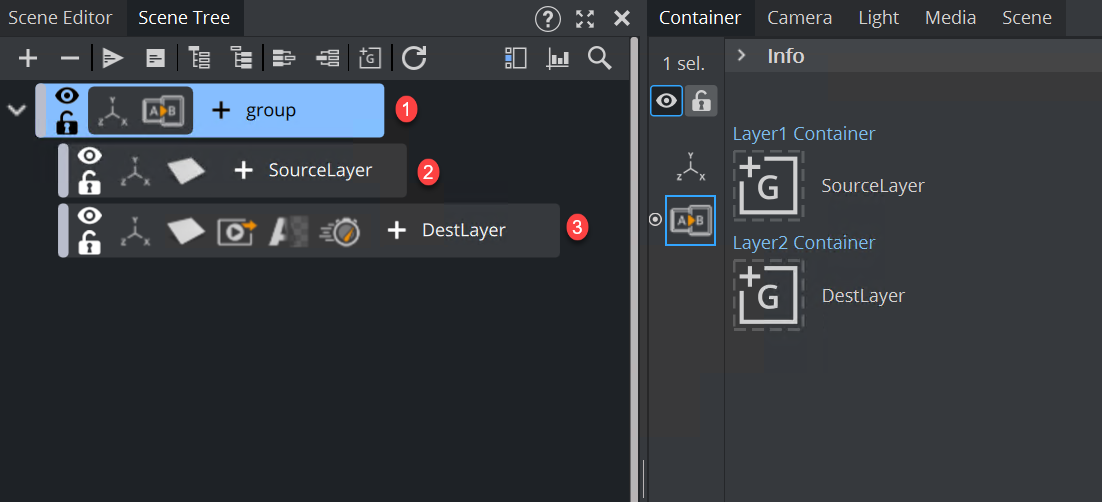Toggle the visibility eye in Container properties panel

pos(666,101)
